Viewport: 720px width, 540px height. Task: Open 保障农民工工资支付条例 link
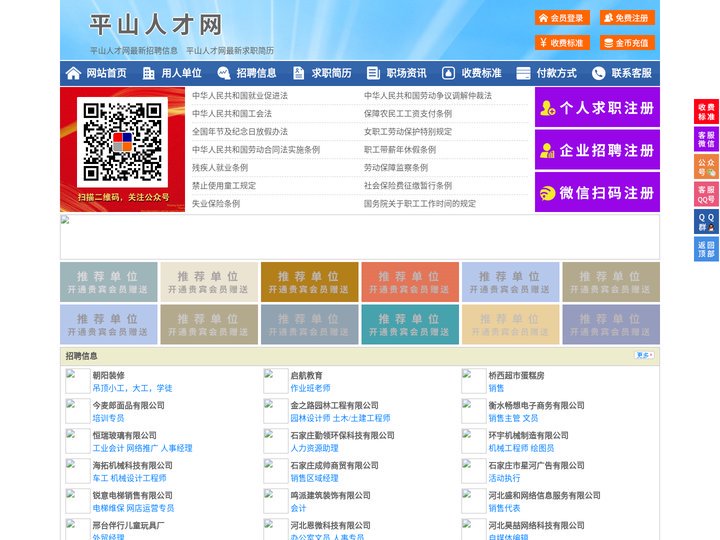[x=408, y=113]
